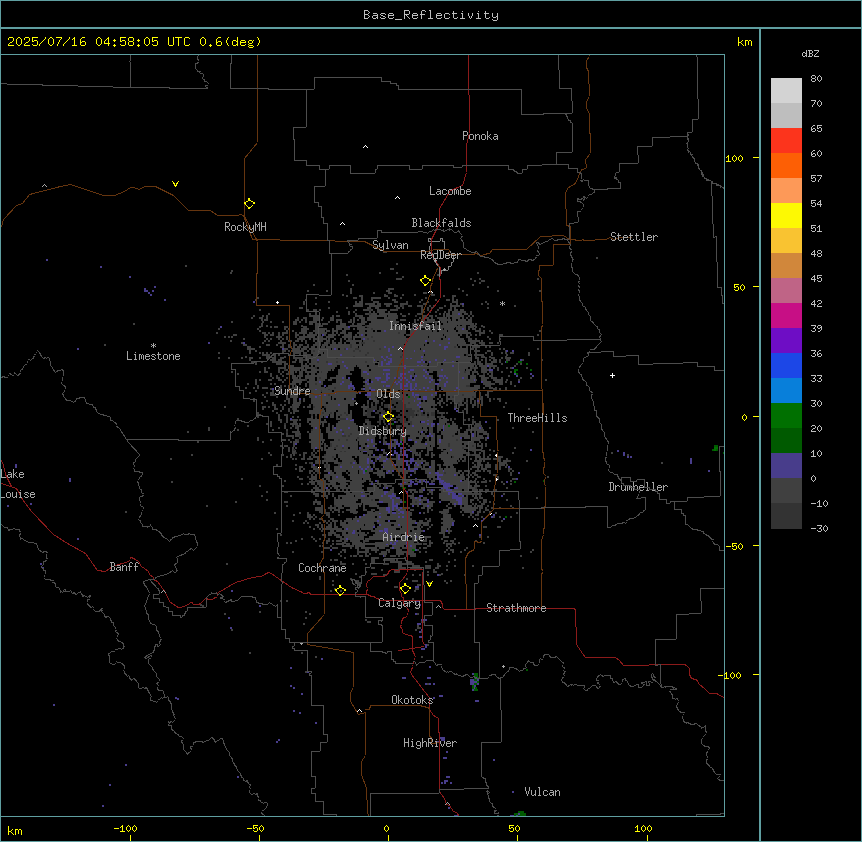Select the magenta 42-39 dBZ legend swatch

pos(786,315)
